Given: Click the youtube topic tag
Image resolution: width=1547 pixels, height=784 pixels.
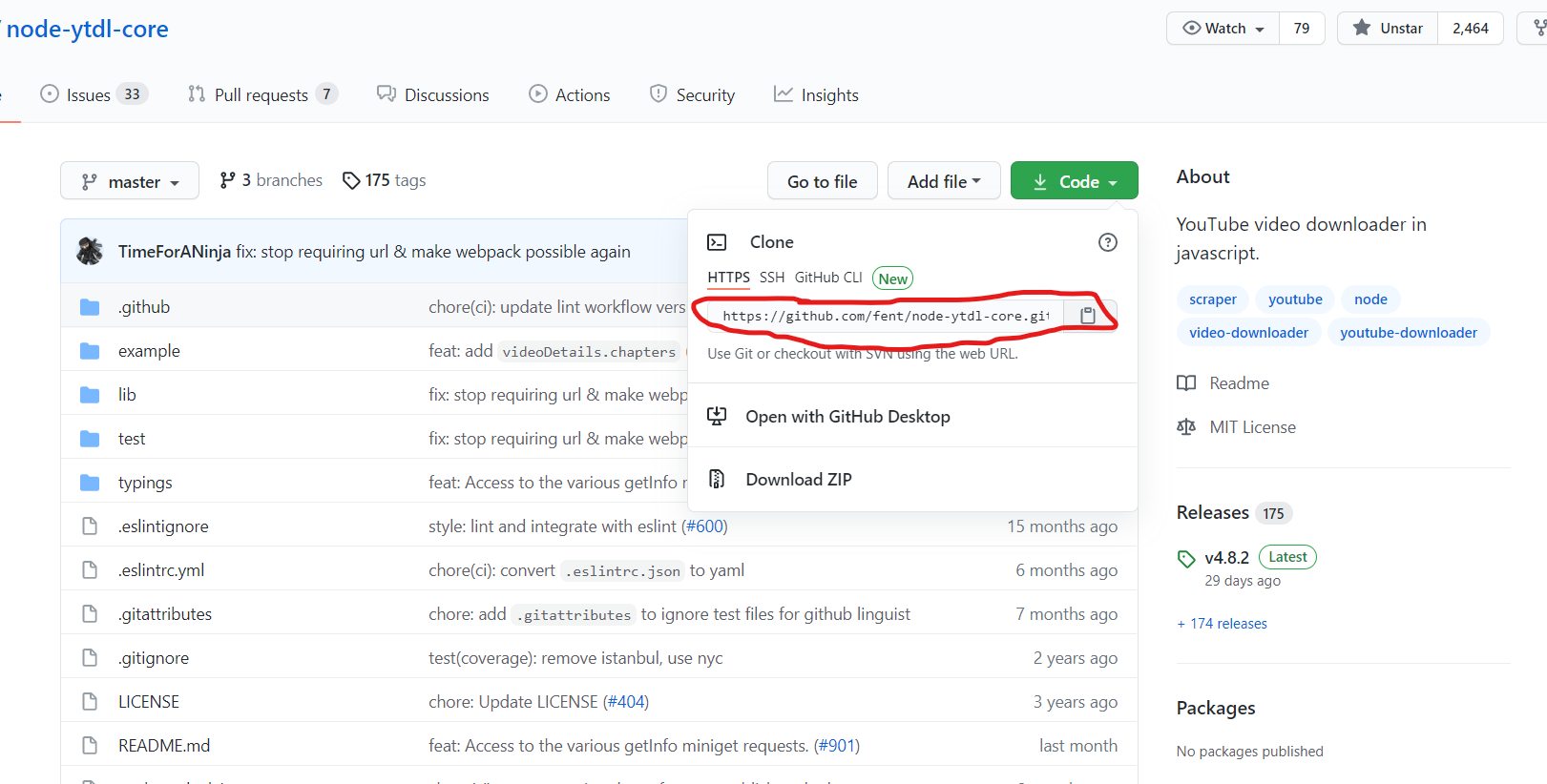Looking at the screenshot, I should pyautogui.click(x=1295, y=299).
